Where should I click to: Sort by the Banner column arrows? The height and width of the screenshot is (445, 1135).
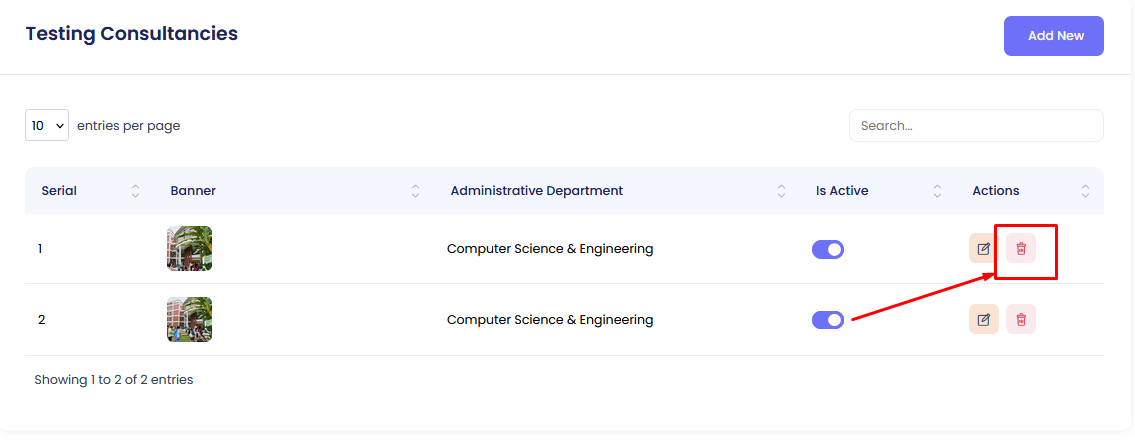pyautogui.click(x=415, y=191)
